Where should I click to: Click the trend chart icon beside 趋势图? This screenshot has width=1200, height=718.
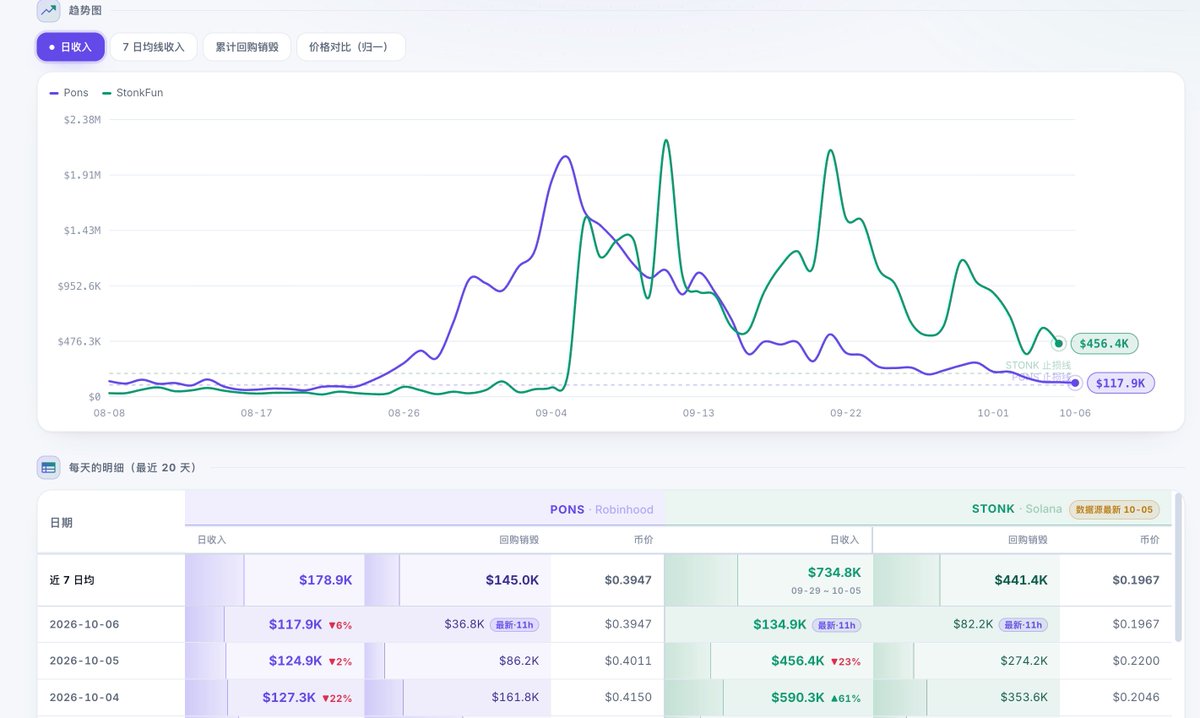[48, 10]
